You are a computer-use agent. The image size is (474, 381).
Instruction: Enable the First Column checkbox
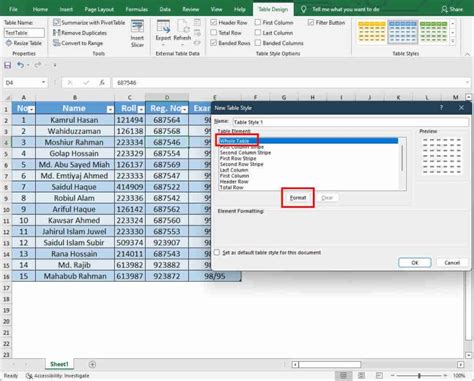(258, 22)
